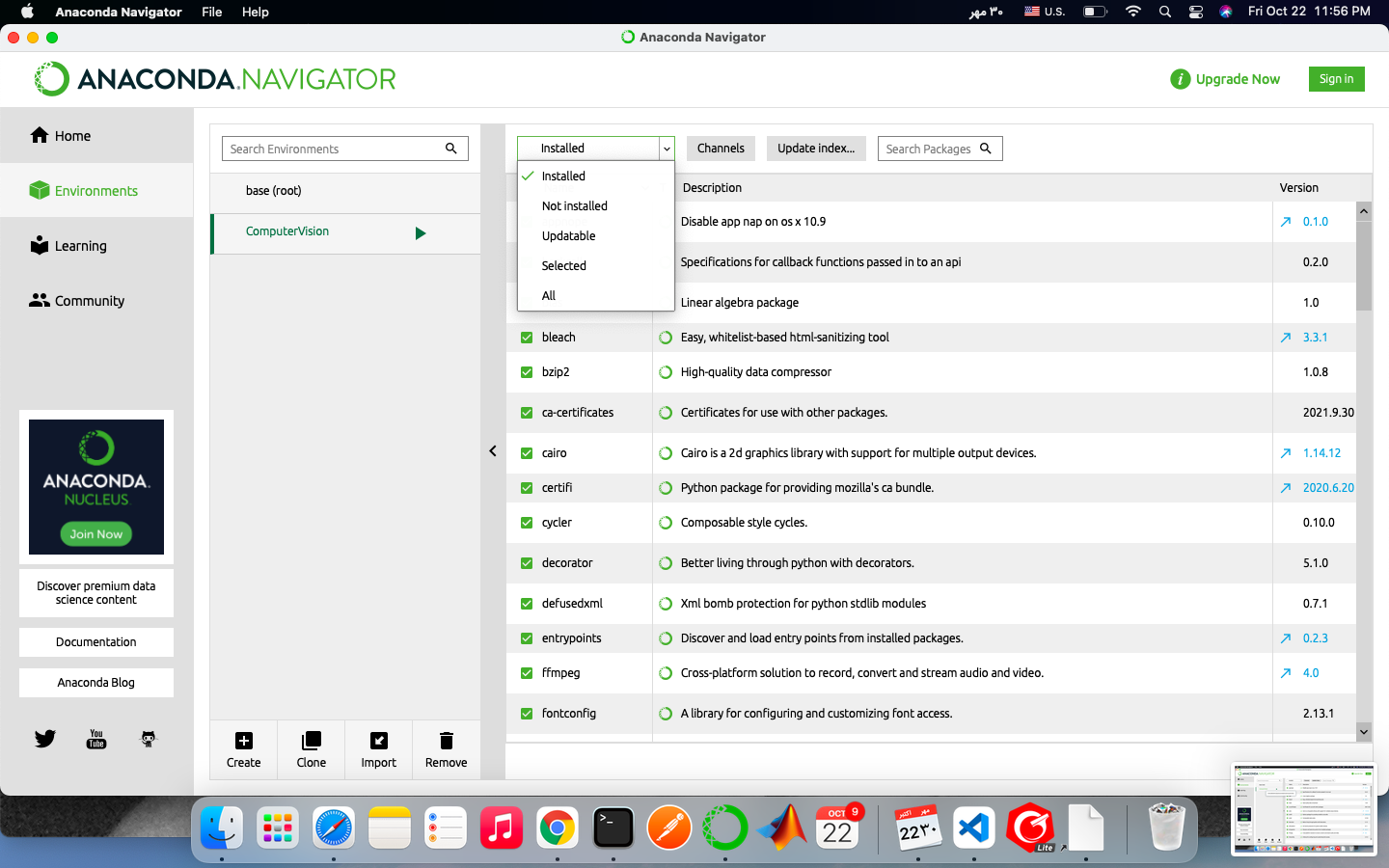This screenshot has width=1389, height=868.
Task: Focus the Search Environments field
Action: 345,149
